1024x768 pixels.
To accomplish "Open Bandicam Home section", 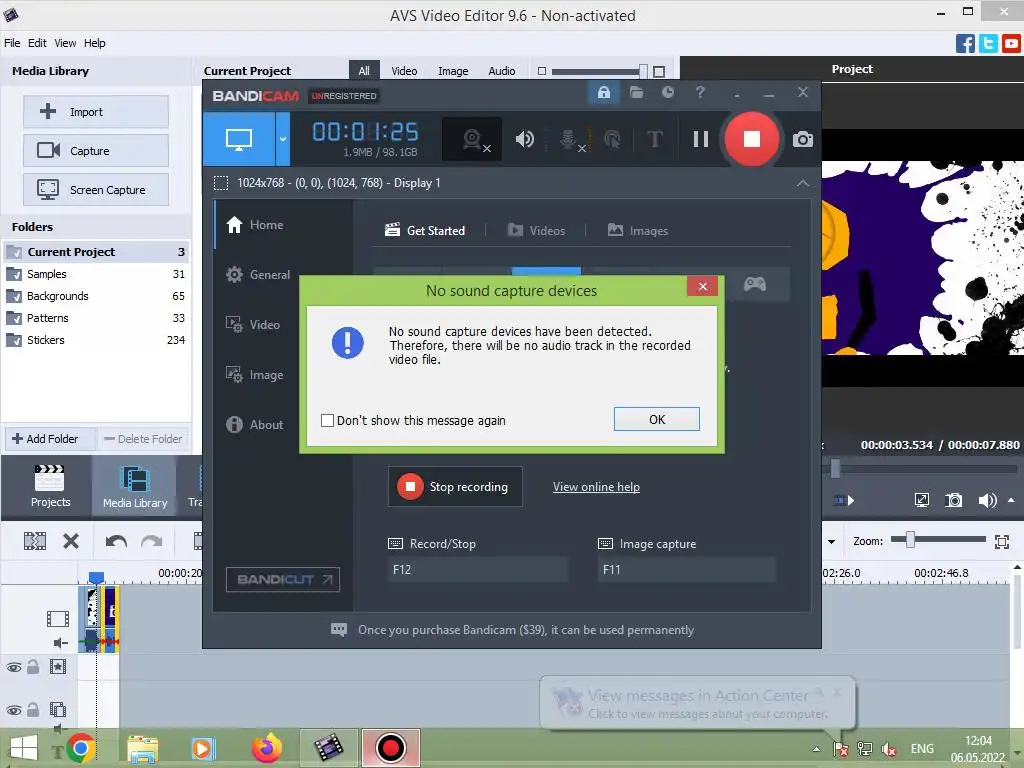I will click(x=254, y=225).
